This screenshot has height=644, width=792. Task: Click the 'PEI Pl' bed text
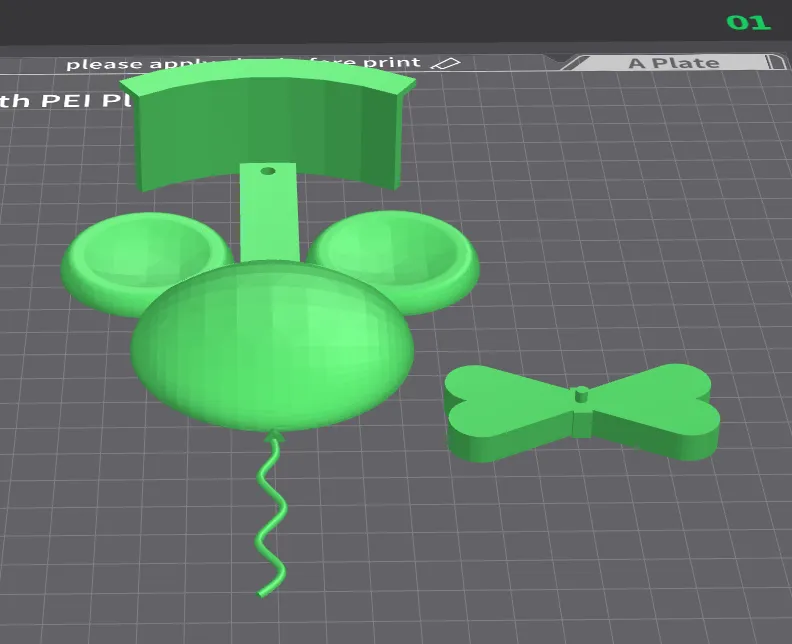click(86, 101)
